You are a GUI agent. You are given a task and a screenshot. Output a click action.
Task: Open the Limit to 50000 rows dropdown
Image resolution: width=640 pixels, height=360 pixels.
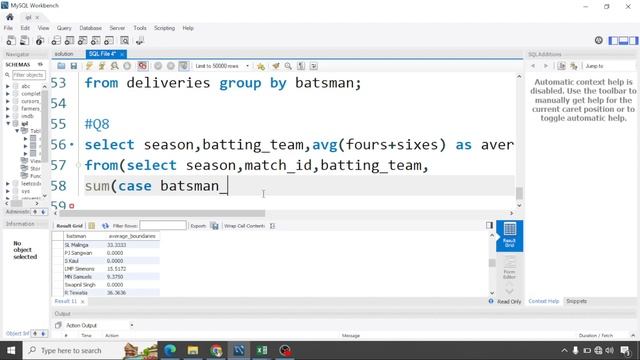click(222, 66)
